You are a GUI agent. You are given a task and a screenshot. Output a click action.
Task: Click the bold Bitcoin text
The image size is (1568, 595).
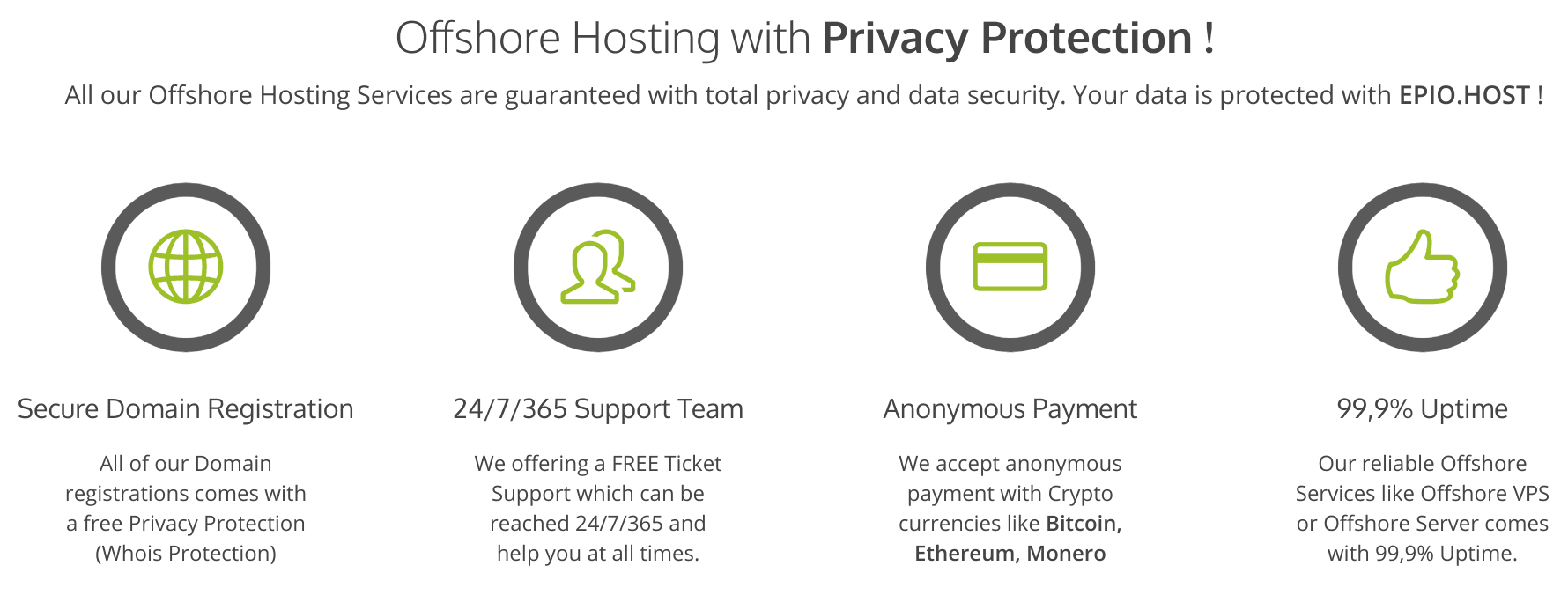click(1084, 524)
